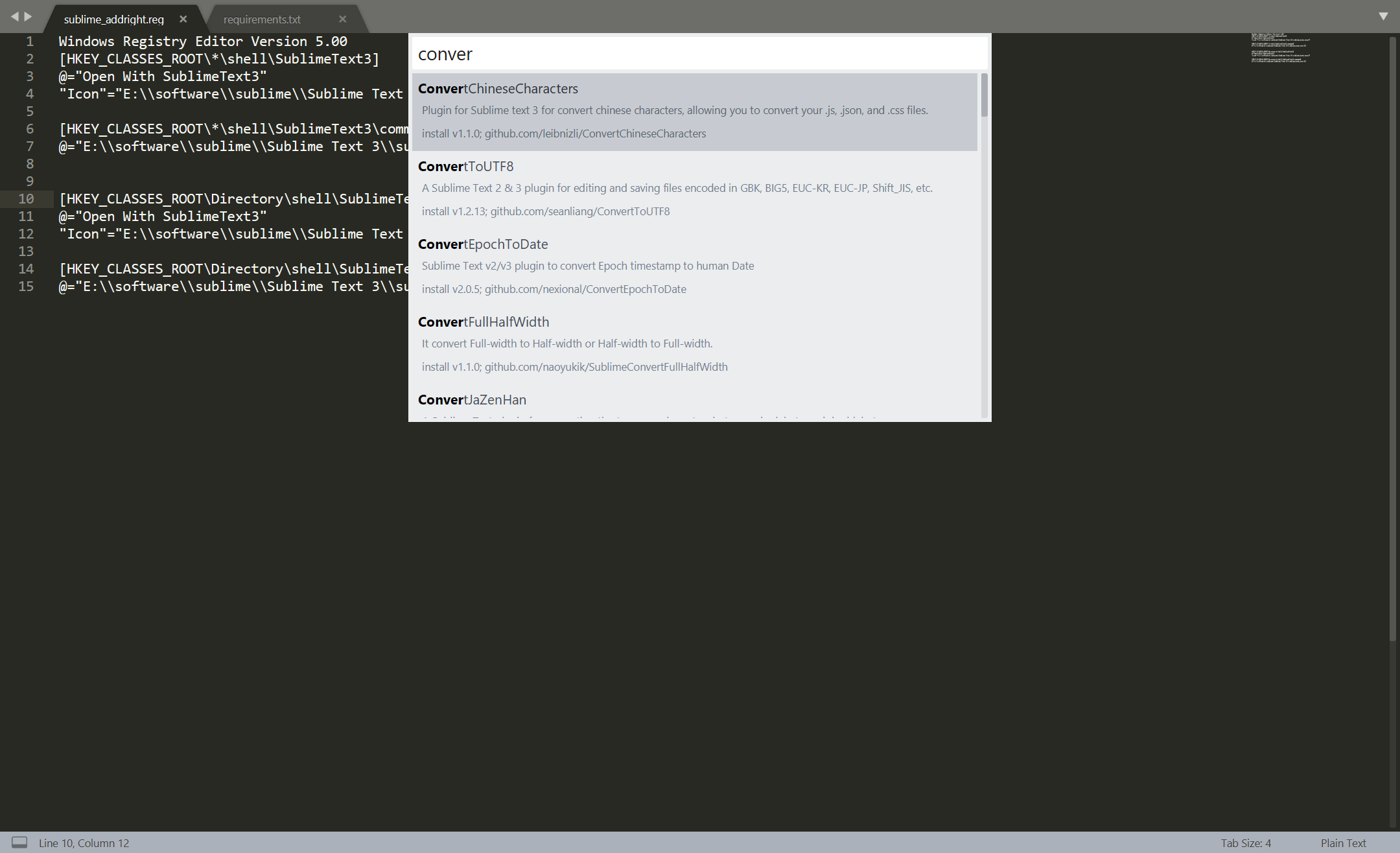
Task: Click the Line 10, Column 12 indicator
Action: (x=84, y=843)
